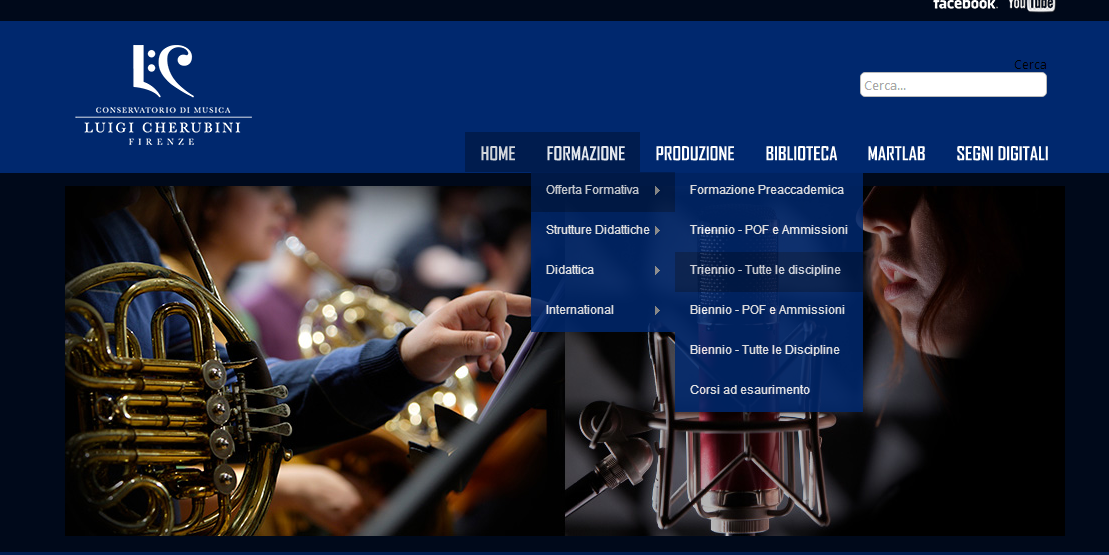
Task: Open the BIBLIOTECA menu item
Action: (801, 153)
